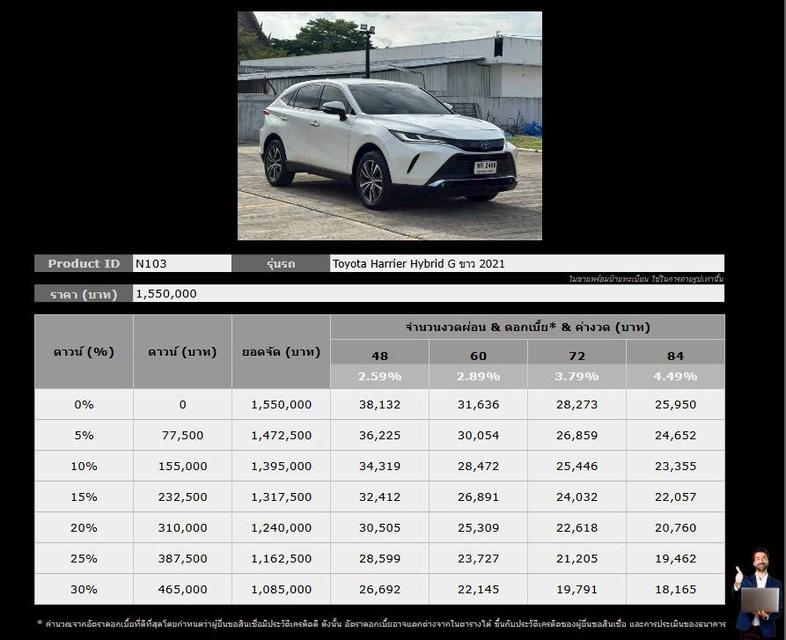
Task: Click down payment amount 232,500
Action: click(182, 497)
